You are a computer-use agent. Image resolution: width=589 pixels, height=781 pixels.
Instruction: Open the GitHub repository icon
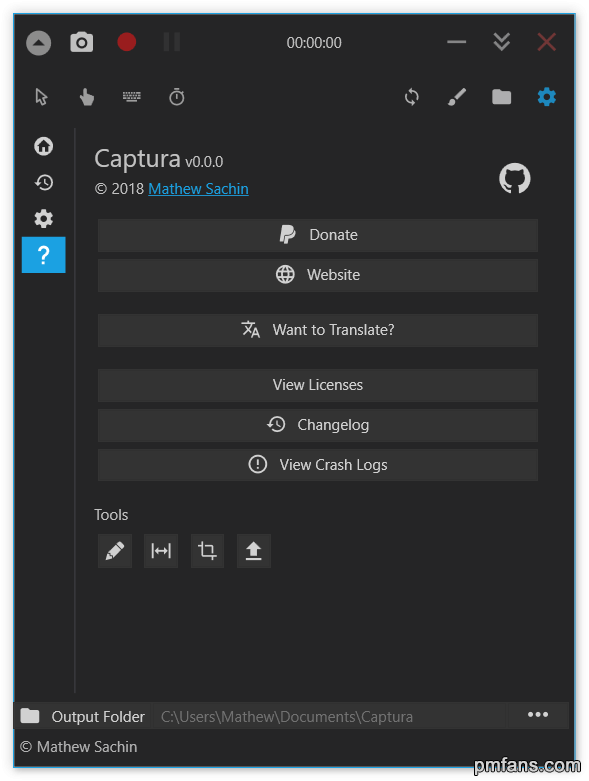(x=515, y=178)
